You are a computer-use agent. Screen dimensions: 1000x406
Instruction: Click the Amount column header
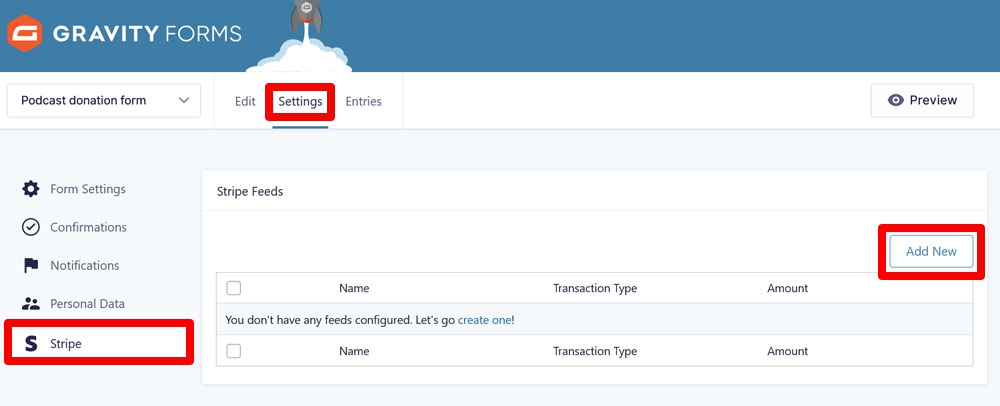point(788,288)
